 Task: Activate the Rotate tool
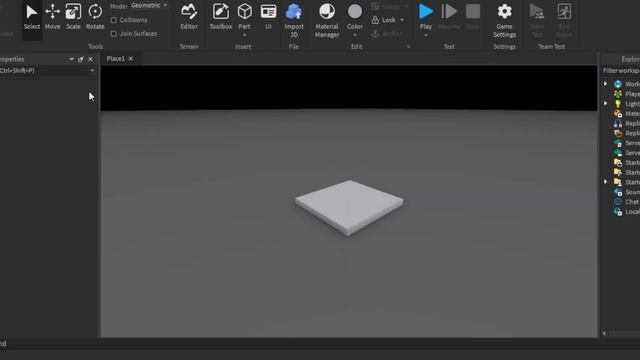[95, 17]
